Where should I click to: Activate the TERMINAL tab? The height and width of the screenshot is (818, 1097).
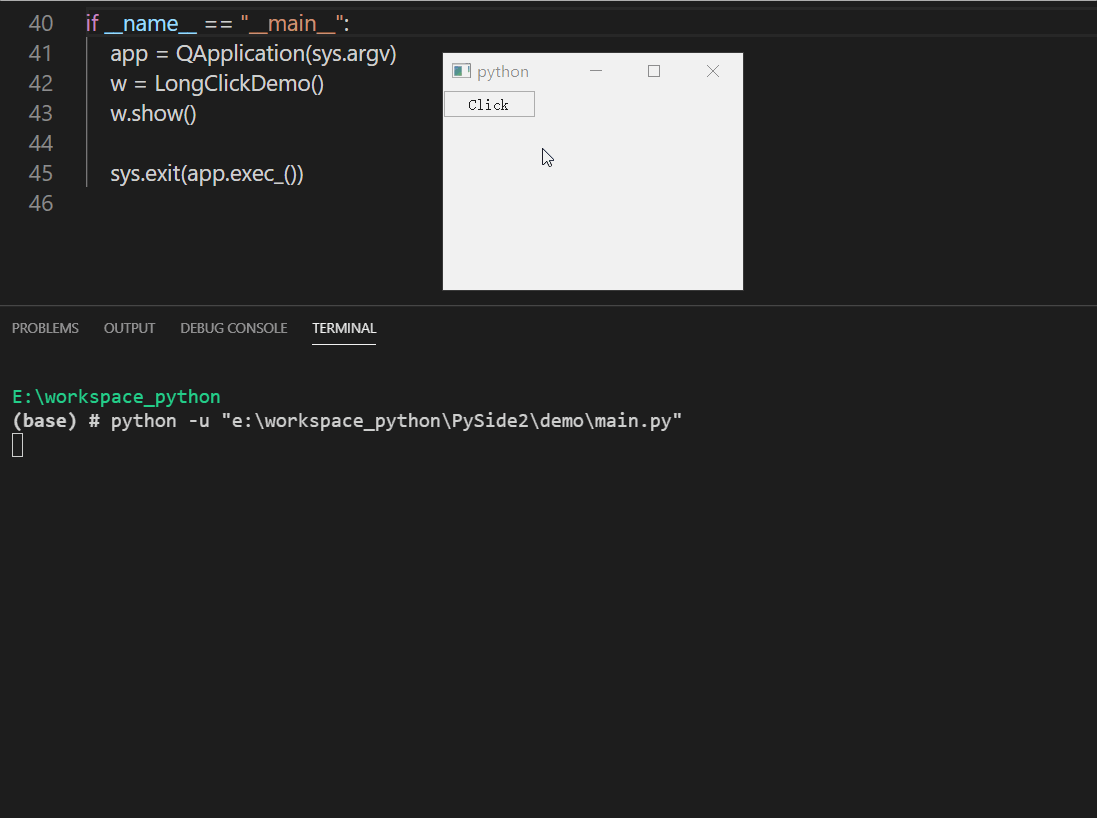(344, 328)
